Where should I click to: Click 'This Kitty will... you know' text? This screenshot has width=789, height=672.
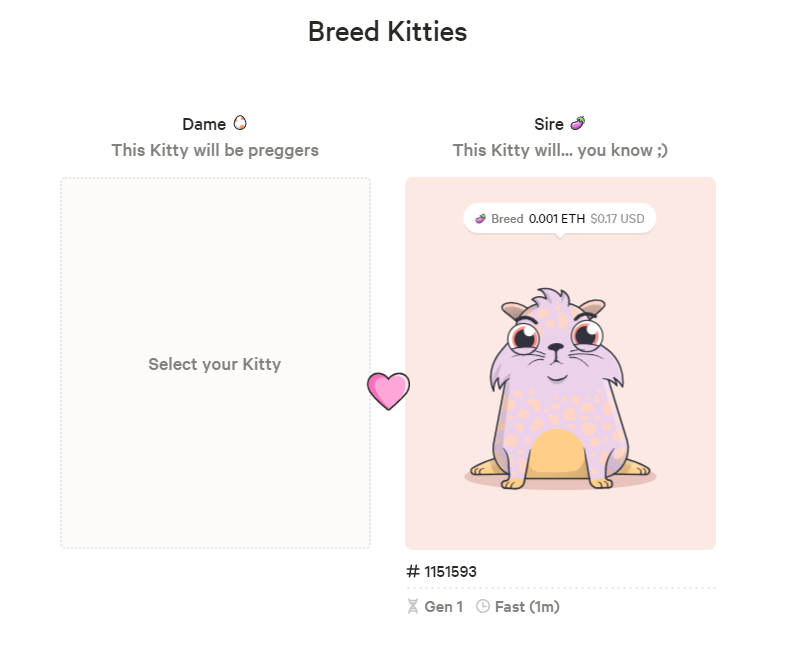560,150
